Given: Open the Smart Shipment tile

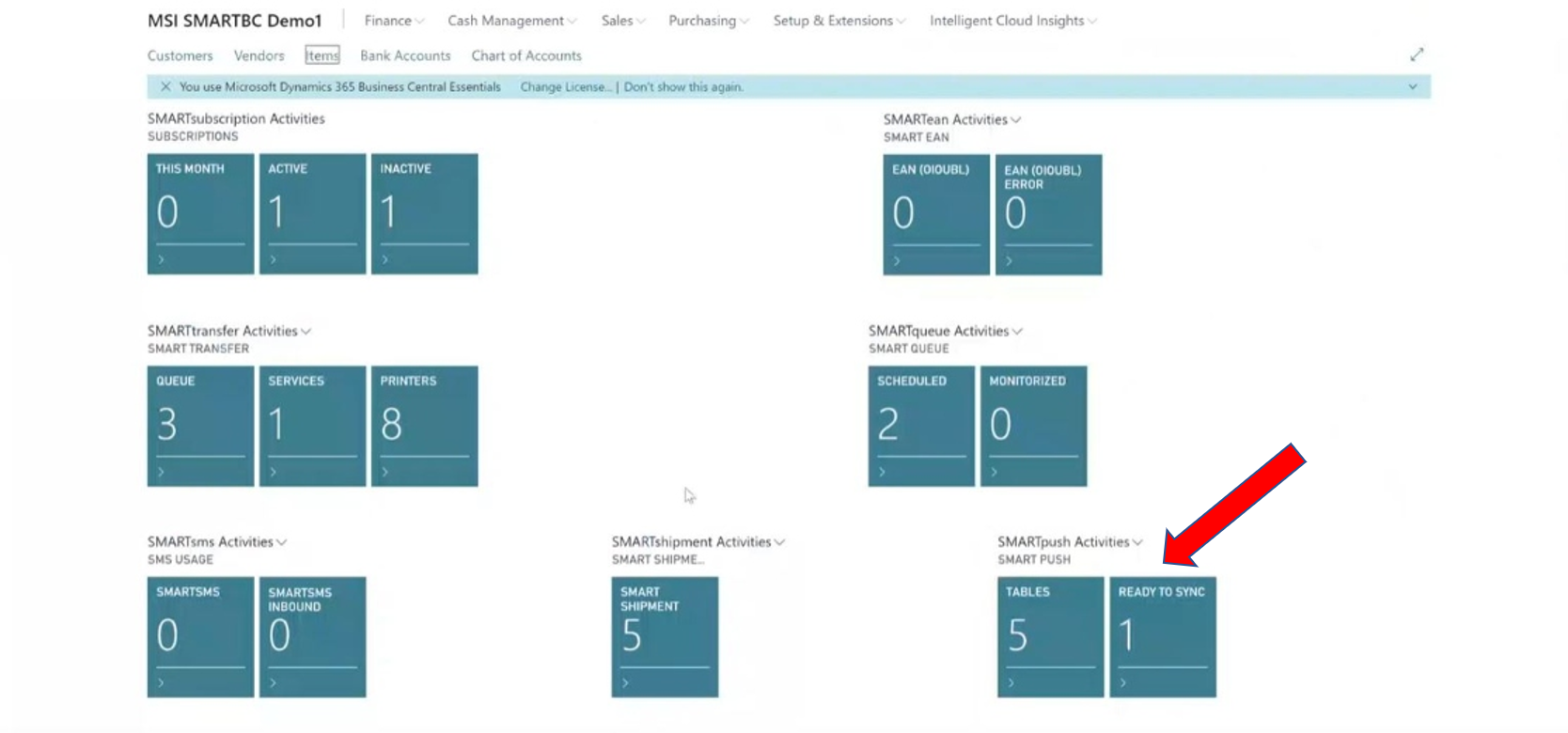Looking at the screenshot, I should pyautogui.click(x=665, y=637).
